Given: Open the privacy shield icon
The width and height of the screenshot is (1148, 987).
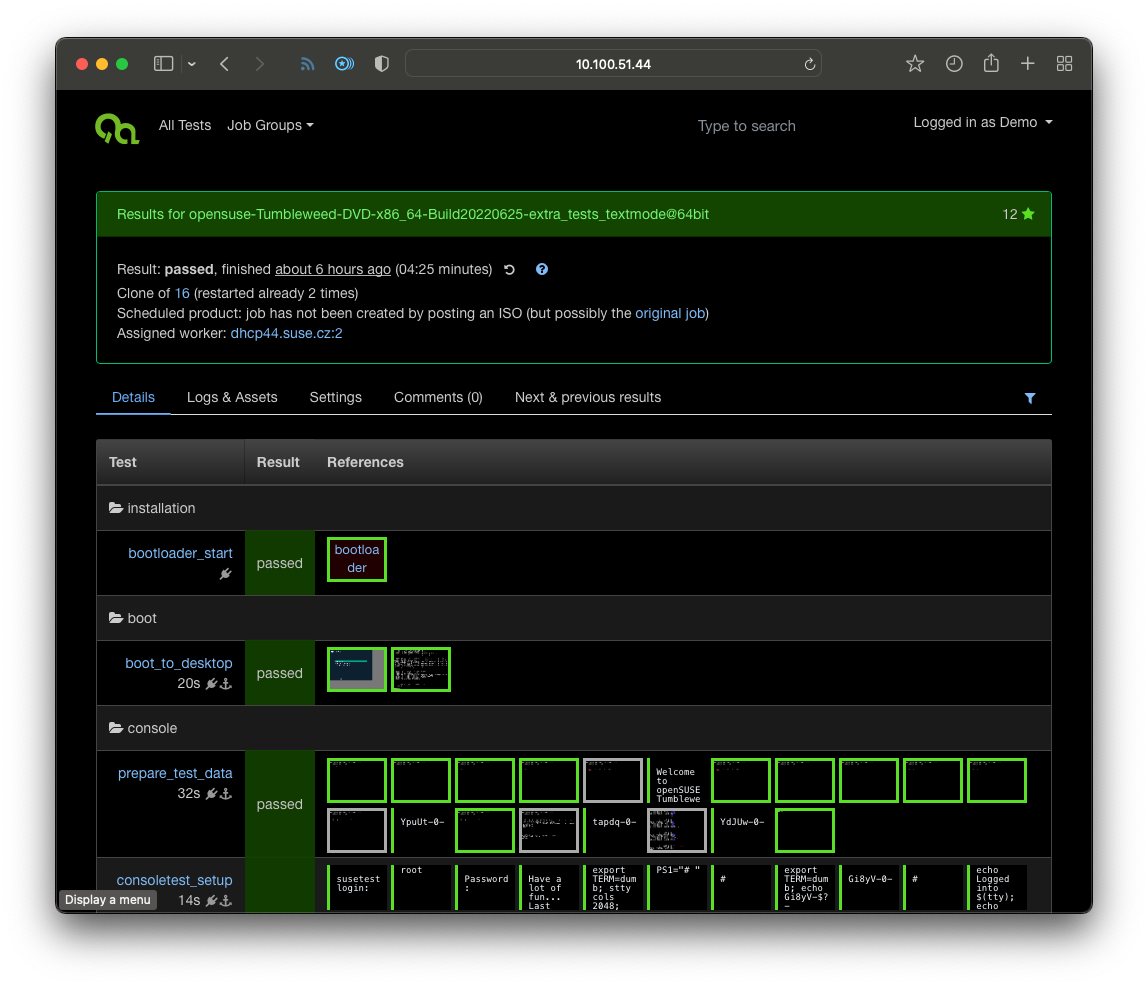Looking at the screenshot, I should coord(381,64).
